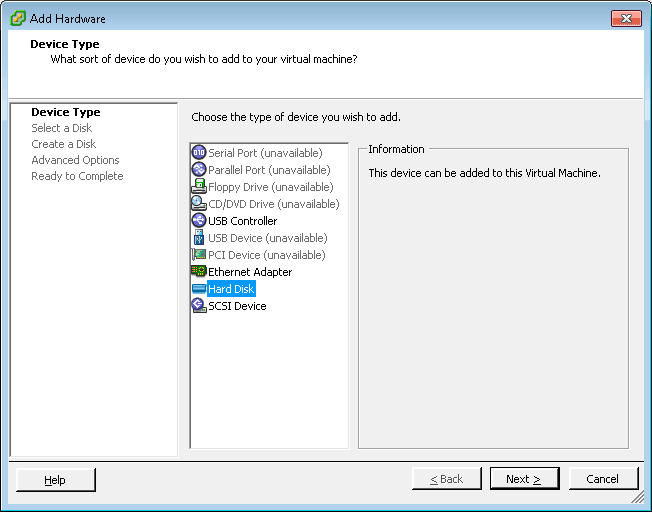The width and height of the screenshot is (652, 512).
Task: Select the SCSI Device icon
Action: pos(198,306)
